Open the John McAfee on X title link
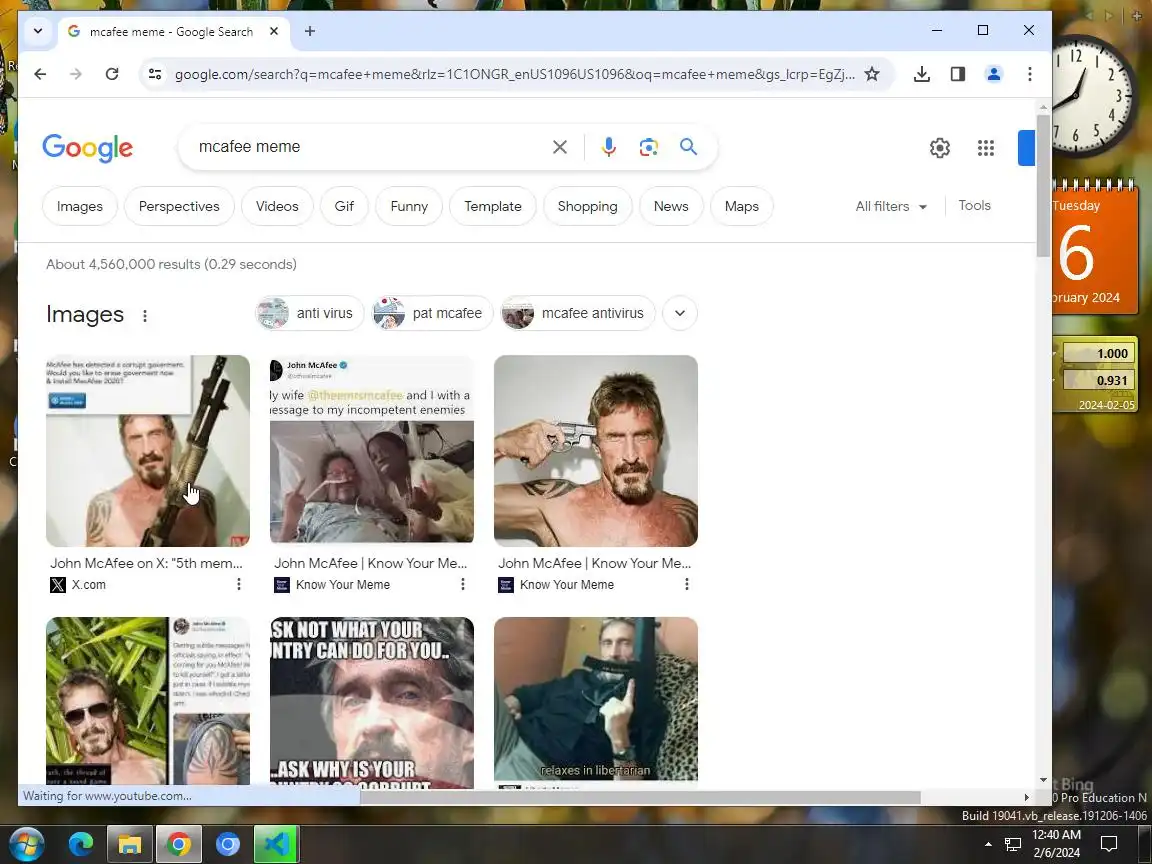1152x864 pixels. click(x=146, y=564)
